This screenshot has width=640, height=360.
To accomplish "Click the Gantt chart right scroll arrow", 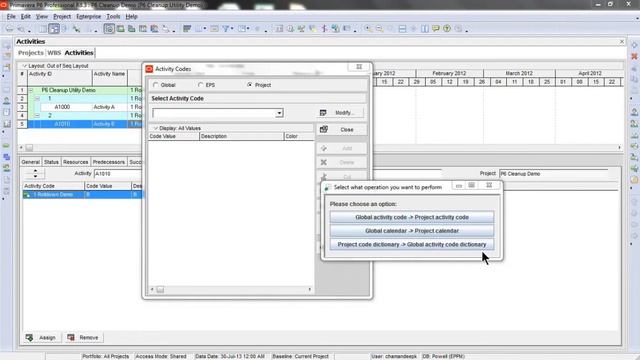I will [619, 147].
